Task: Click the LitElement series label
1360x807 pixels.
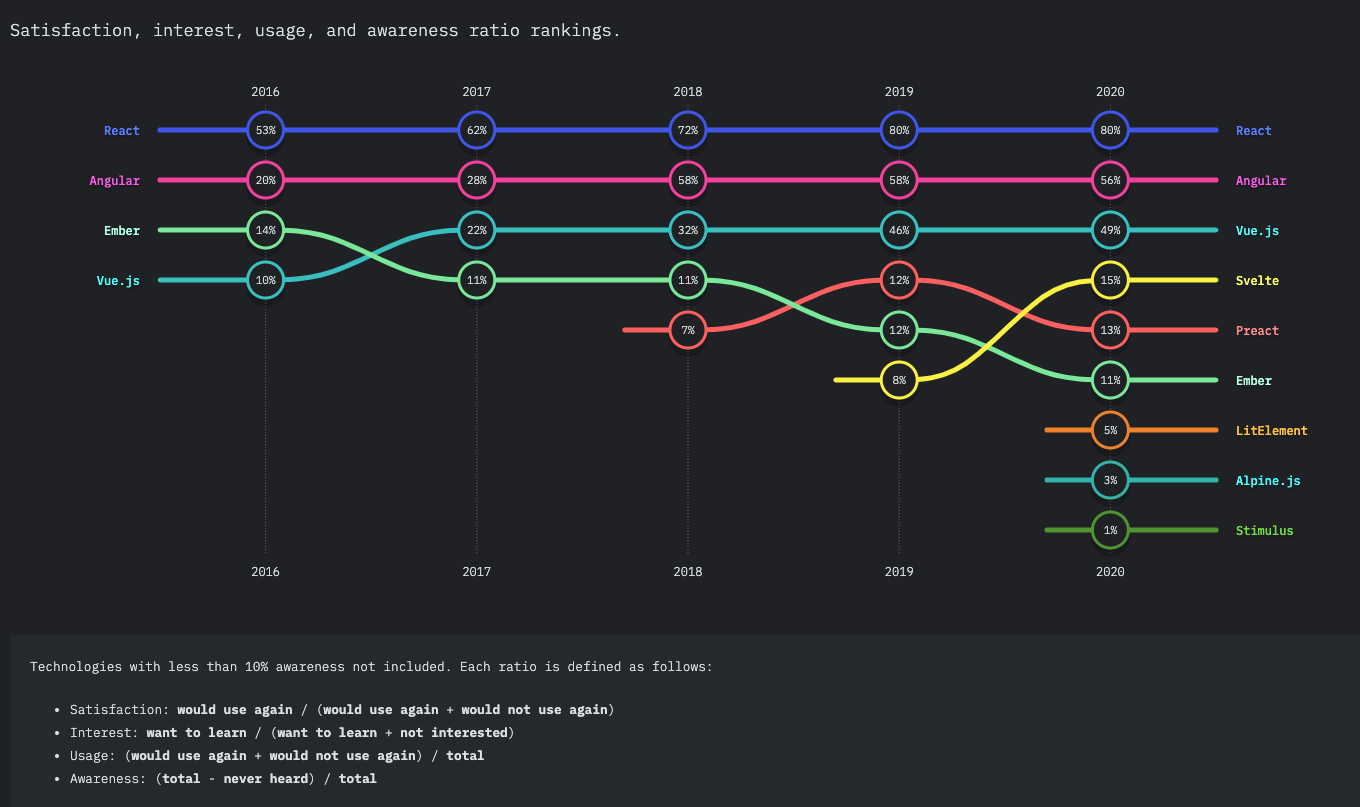Action: [x=1271, y=431]
